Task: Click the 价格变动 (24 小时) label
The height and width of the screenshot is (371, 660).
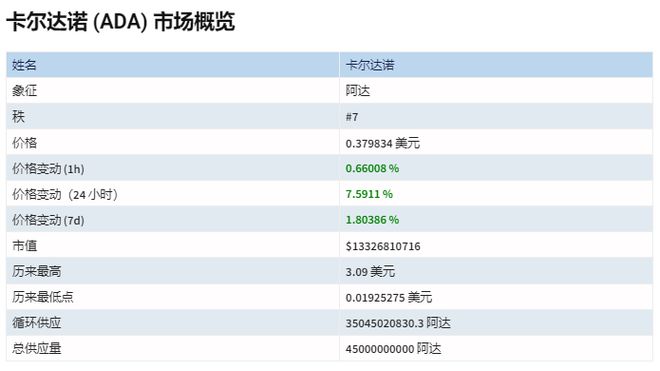Action: point(65,194)
